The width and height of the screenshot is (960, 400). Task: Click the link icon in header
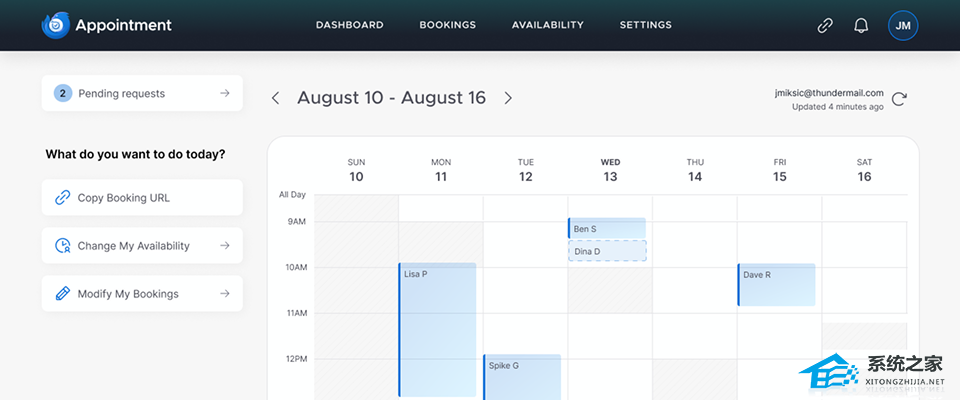825,25
